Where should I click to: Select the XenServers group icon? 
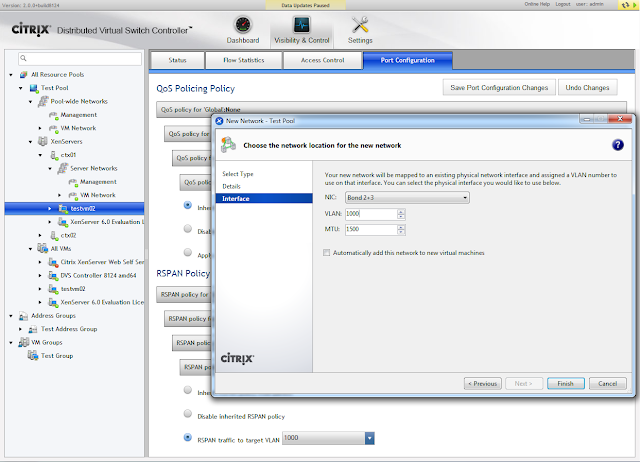pos(43,141)
